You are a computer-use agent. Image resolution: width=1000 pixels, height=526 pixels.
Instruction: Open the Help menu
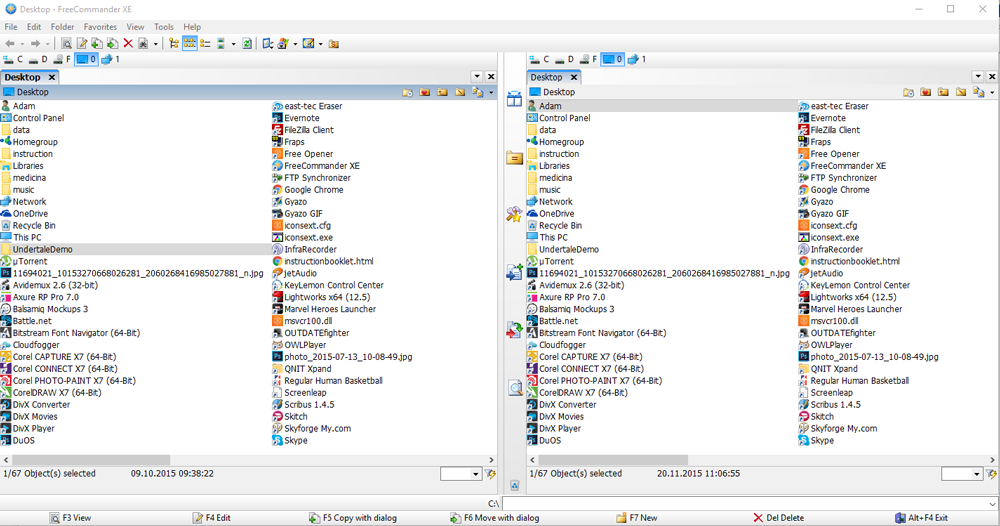click(192, 27)
